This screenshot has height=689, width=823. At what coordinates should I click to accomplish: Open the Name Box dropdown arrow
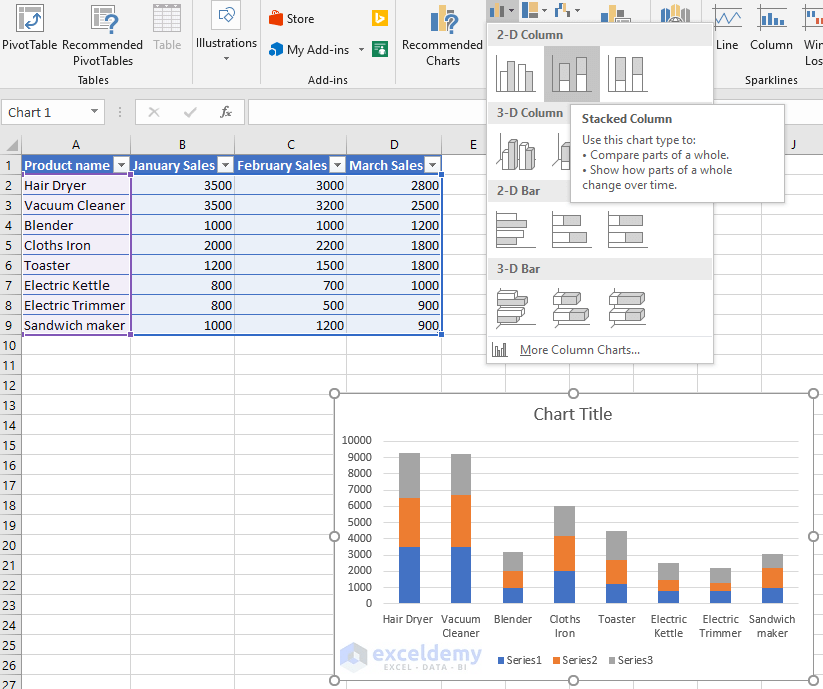coord(94,111)
